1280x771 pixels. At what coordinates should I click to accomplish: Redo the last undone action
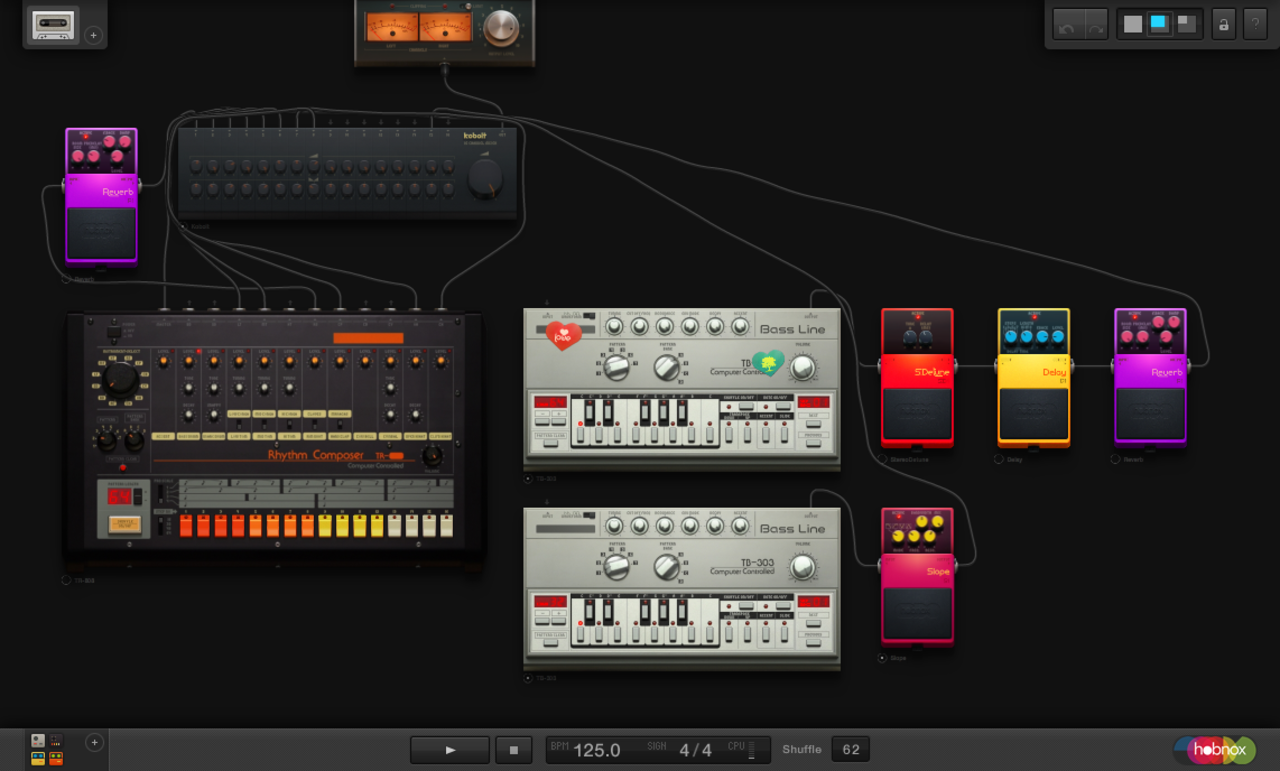pyautogui.click(x=1095, y=25)
